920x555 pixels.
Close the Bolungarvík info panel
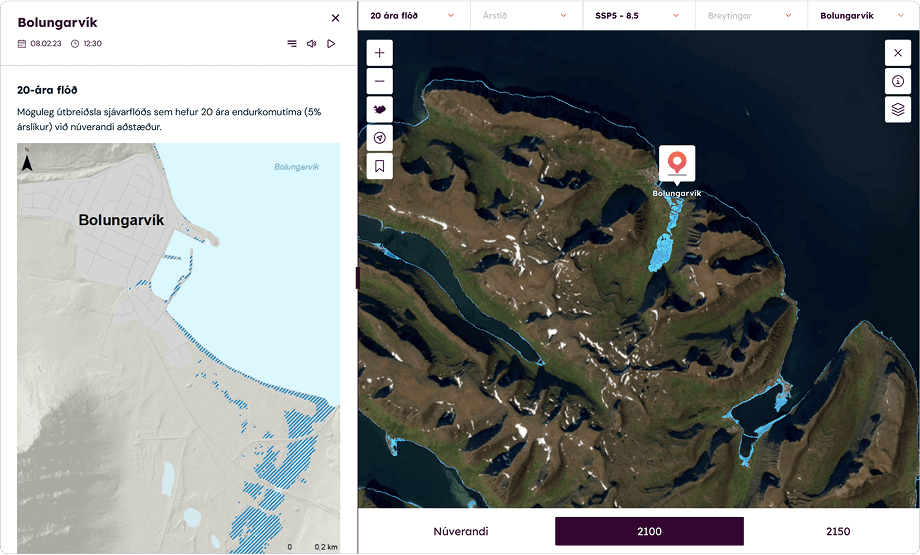[335, 18]
